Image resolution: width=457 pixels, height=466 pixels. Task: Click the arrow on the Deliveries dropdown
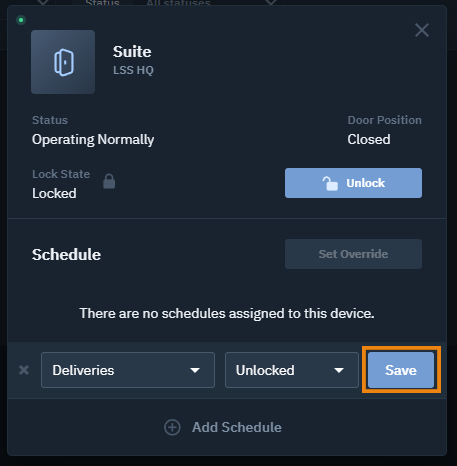pyautogui.click(x=195, y=370)
